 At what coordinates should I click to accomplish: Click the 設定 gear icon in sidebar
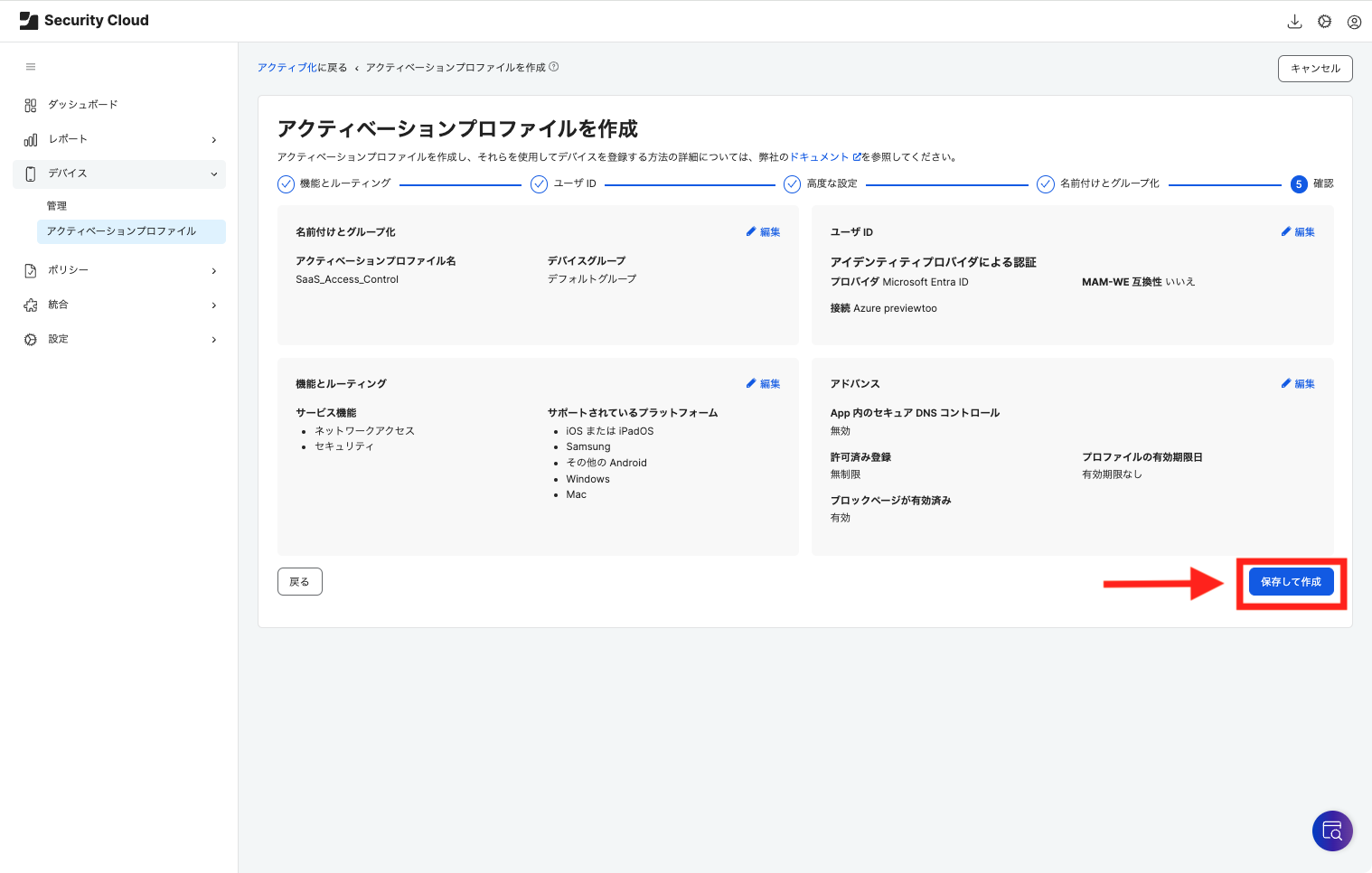31,339
